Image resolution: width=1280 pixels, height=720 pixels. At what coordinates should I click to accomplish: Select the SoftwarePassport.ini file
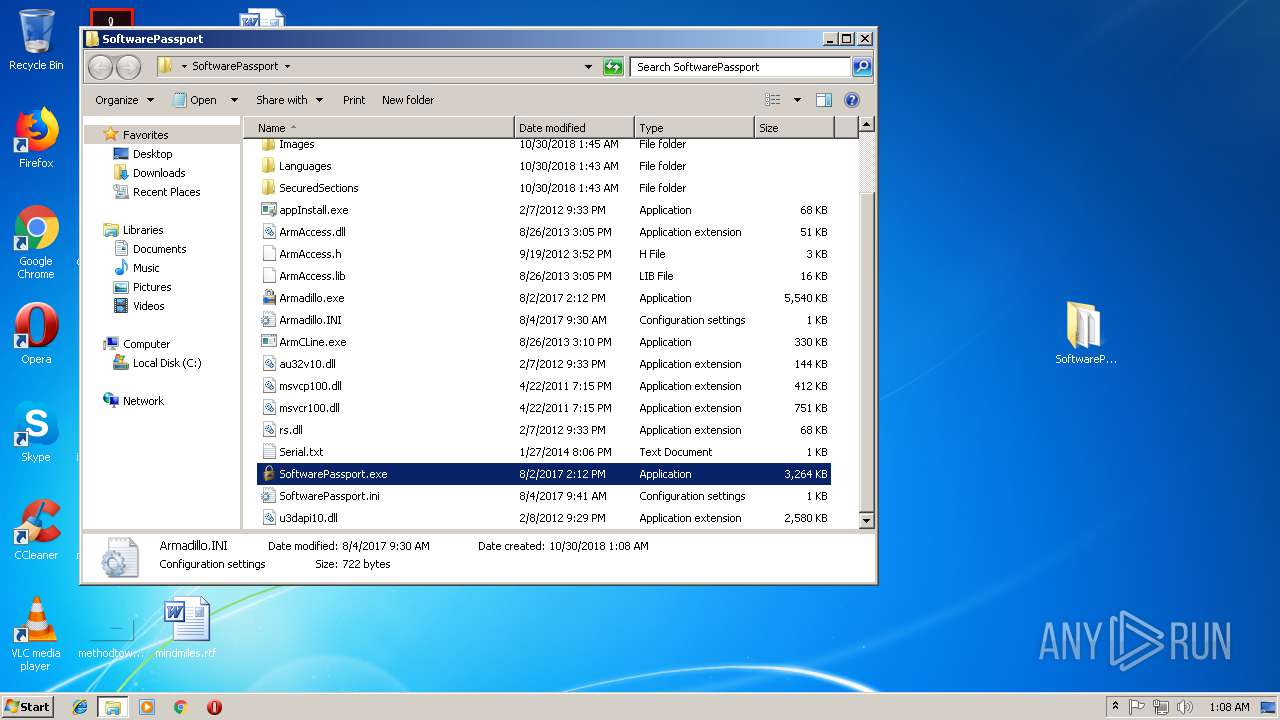(x=544, y=496)
